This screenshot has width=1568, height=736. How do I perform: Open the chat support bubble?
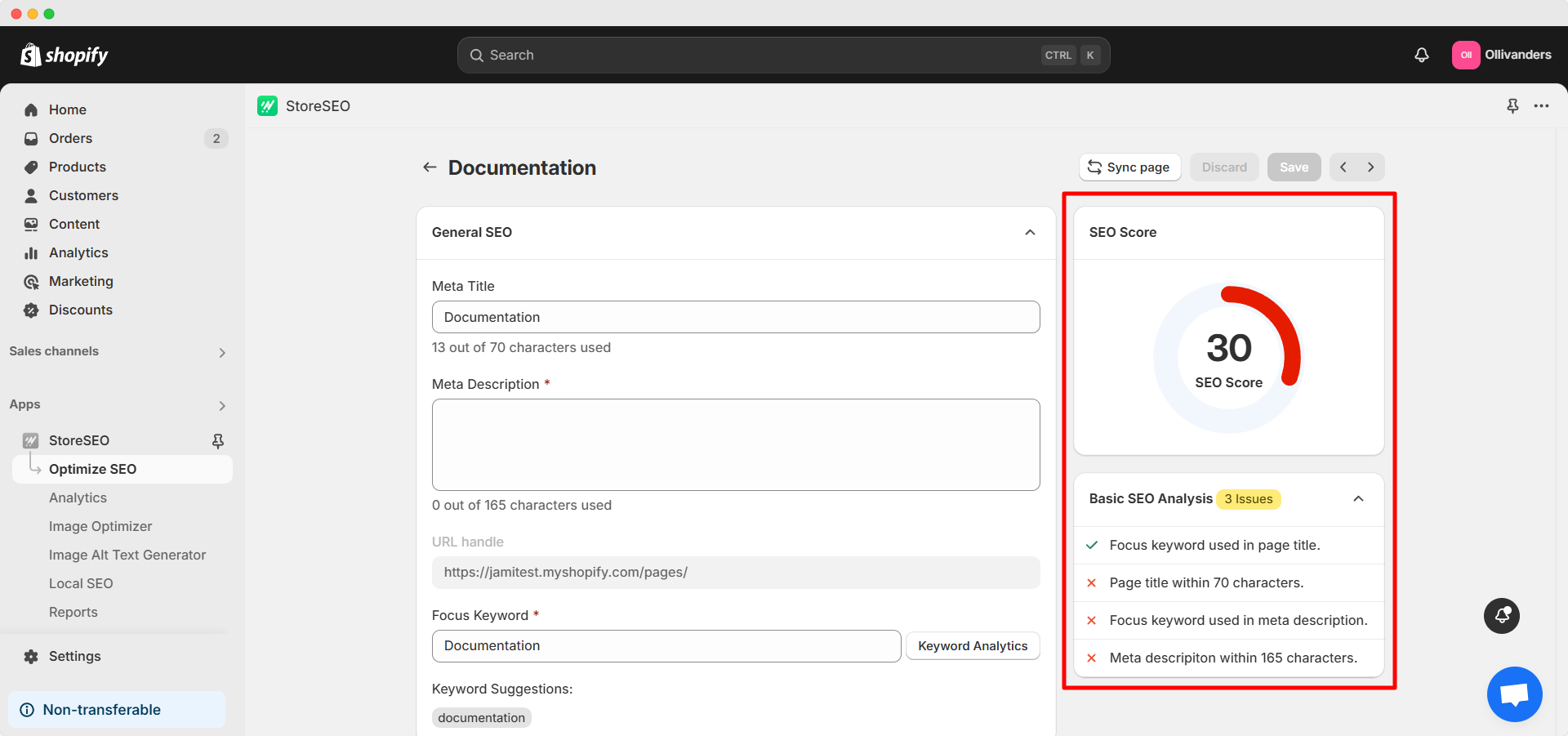1514,694
